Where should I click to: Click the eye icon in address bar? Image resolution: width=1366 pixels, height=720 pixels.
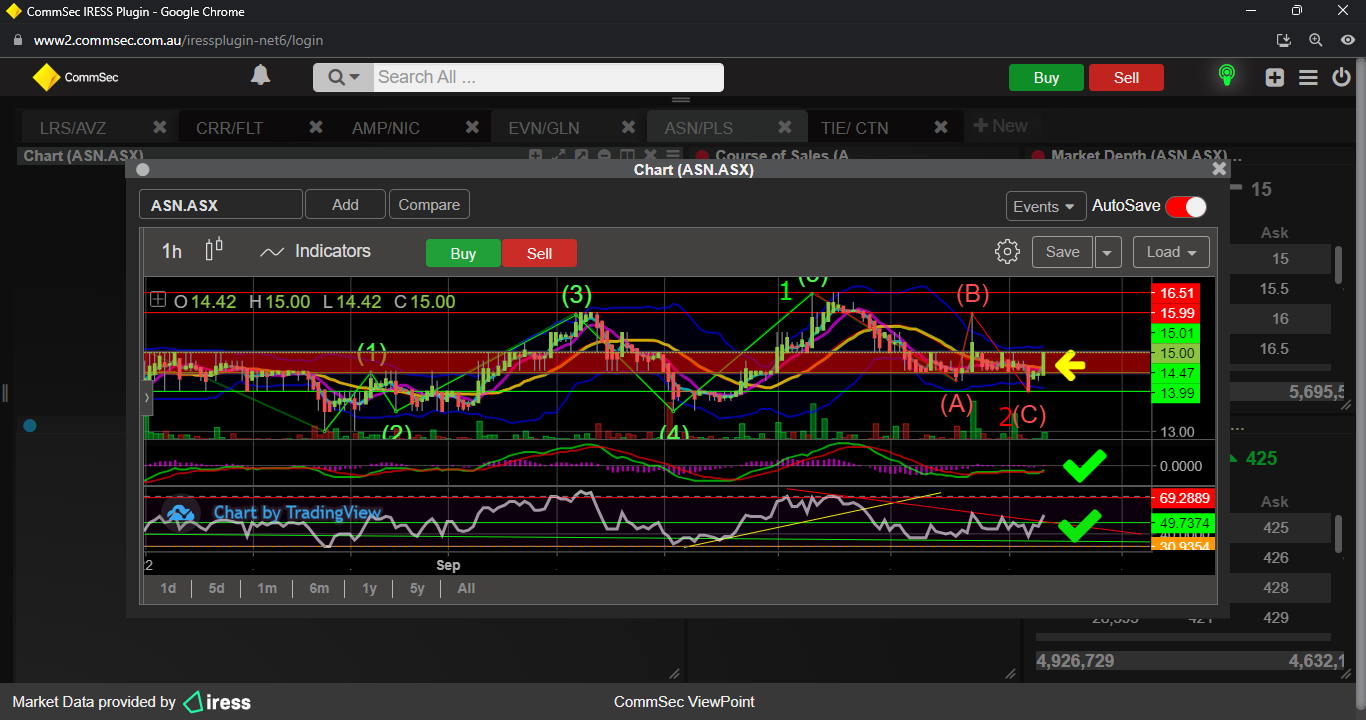tap(1346, 41)
